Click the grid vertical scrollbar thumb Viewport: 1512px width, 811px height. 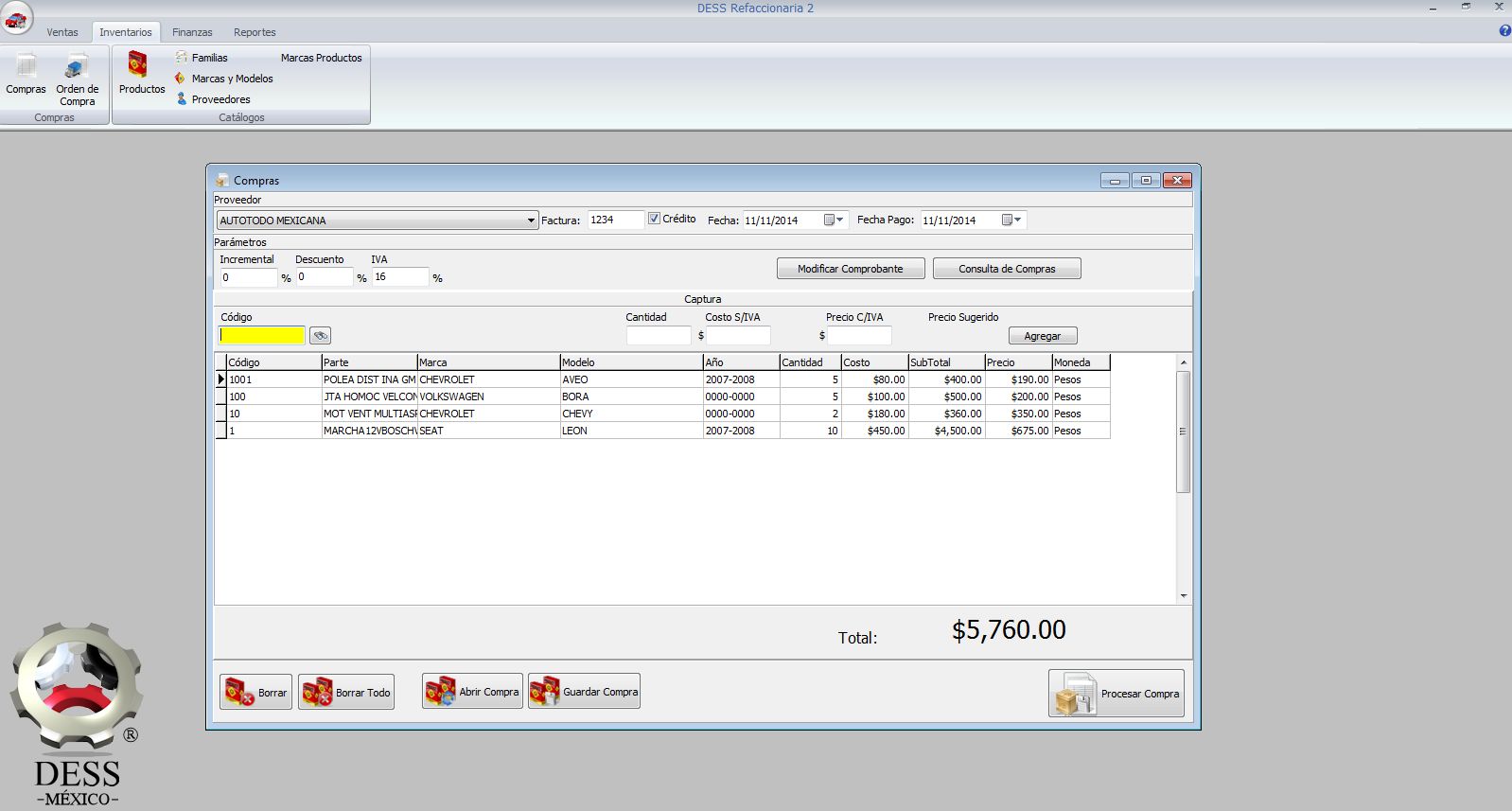tap(1183, 432)
